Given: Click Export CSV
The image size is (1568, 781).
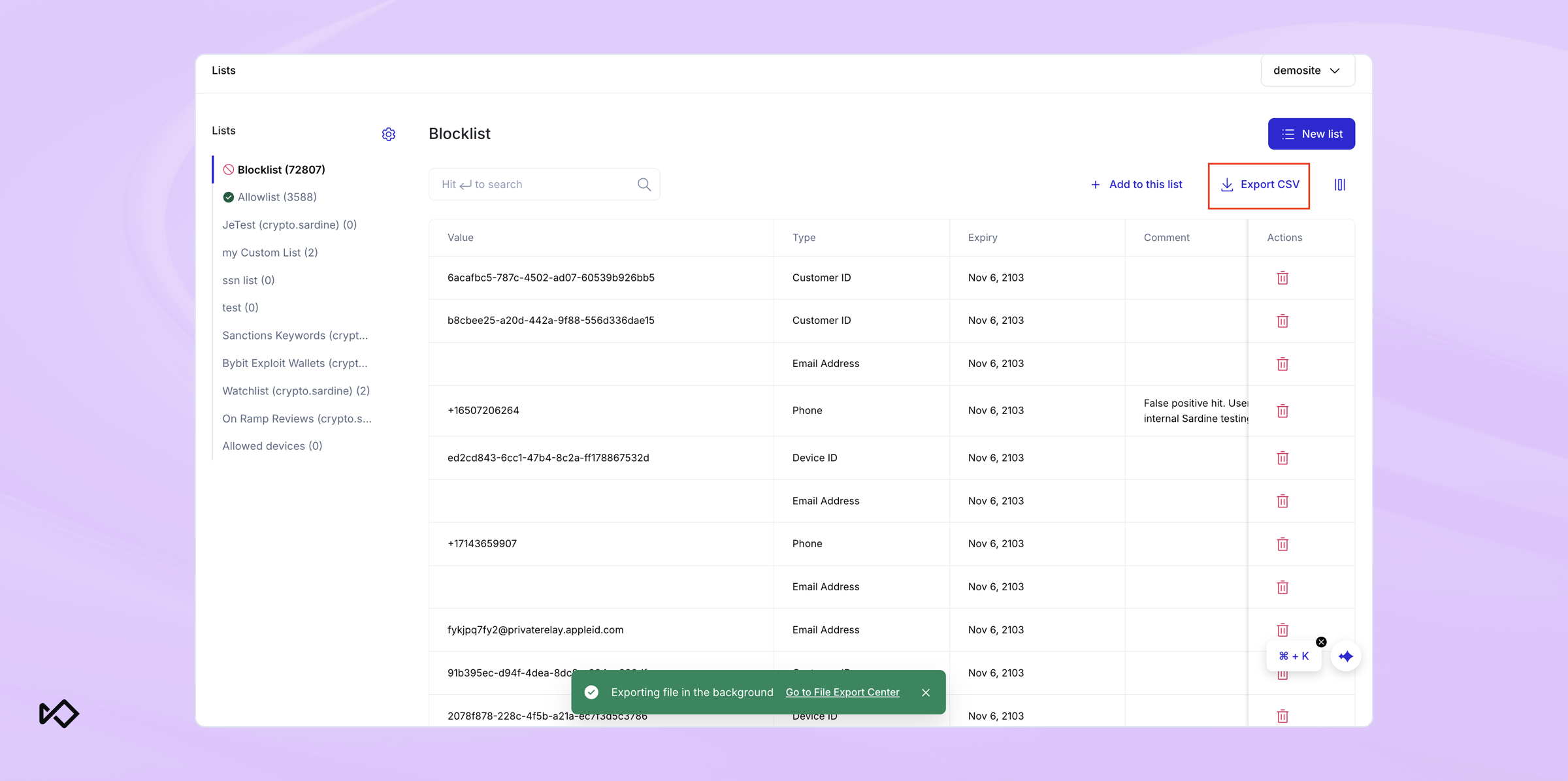Looking at the screenshot, I should [1259, 185].
